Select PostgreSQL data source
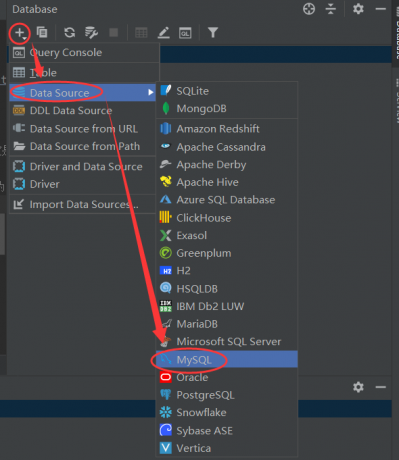 coord(227,395)
